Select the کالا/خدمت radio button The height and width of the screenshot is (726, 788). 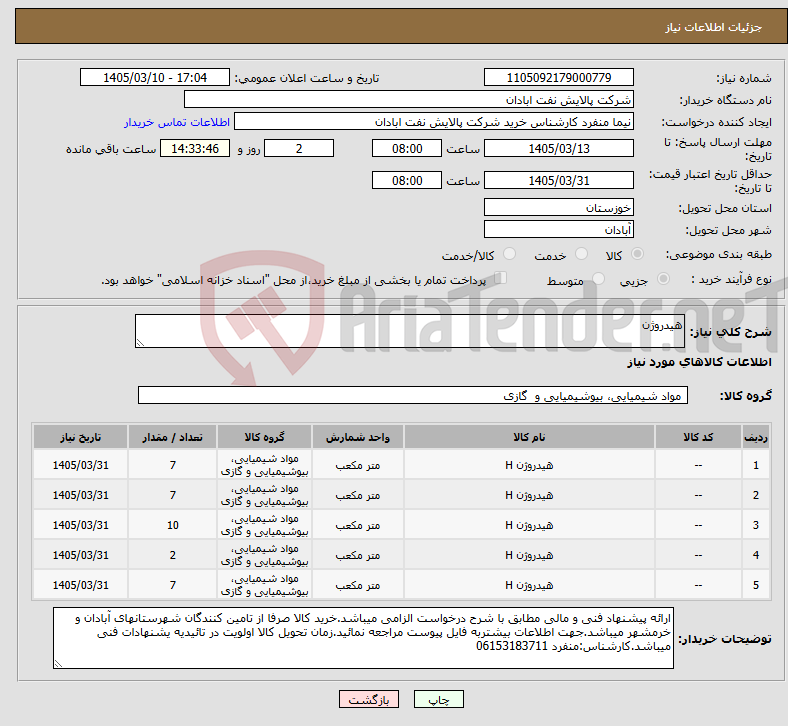pos(510,254)
